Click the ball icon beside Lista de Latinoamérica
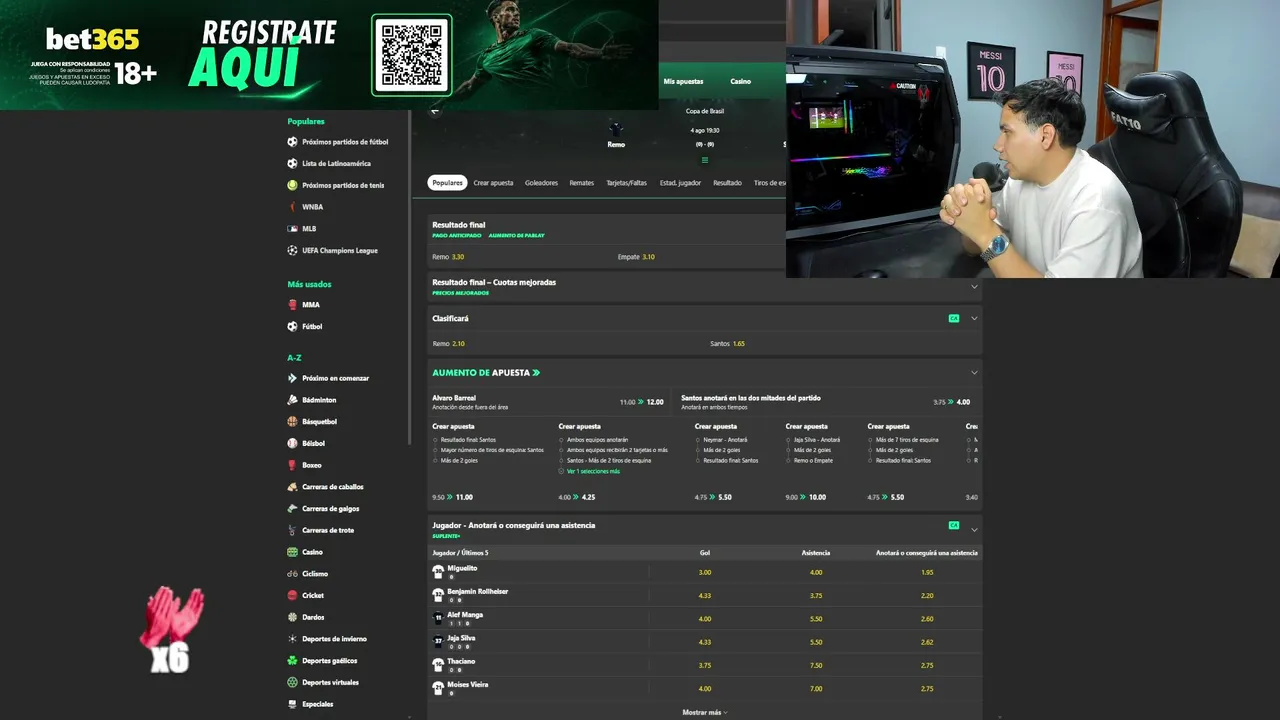 (292, 164)
